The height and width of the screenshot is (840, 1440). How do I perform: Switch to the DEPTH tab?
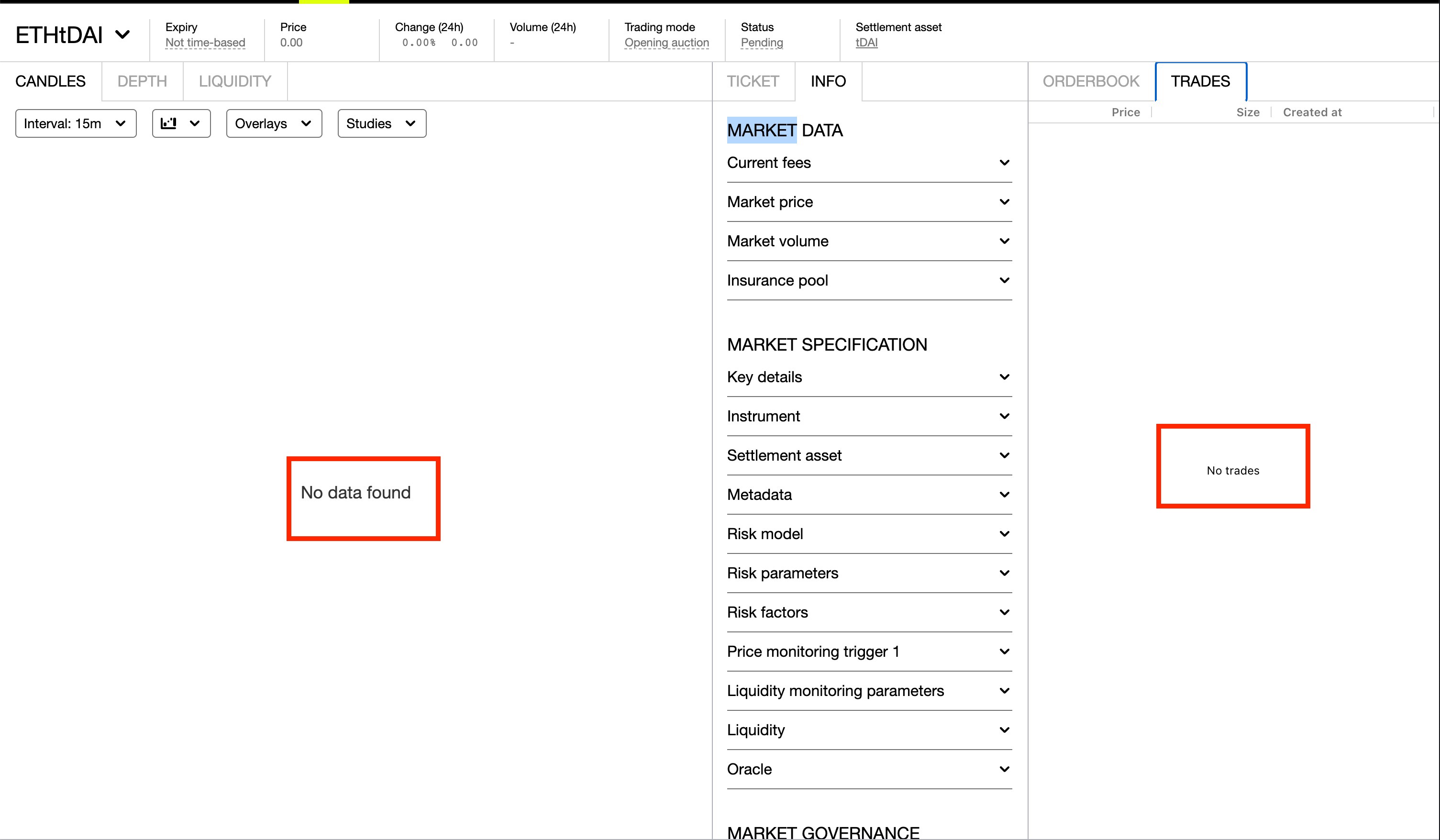pos(142,80)
